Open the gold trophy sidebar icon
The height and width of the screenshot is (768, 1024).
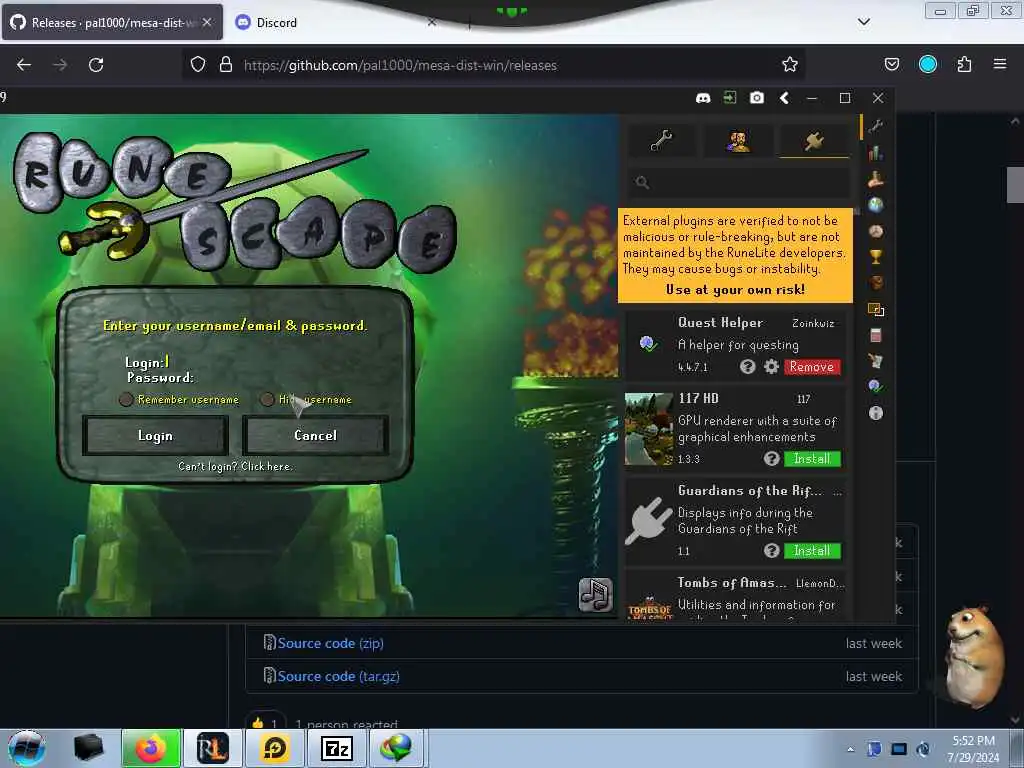(x=876, y=257)
